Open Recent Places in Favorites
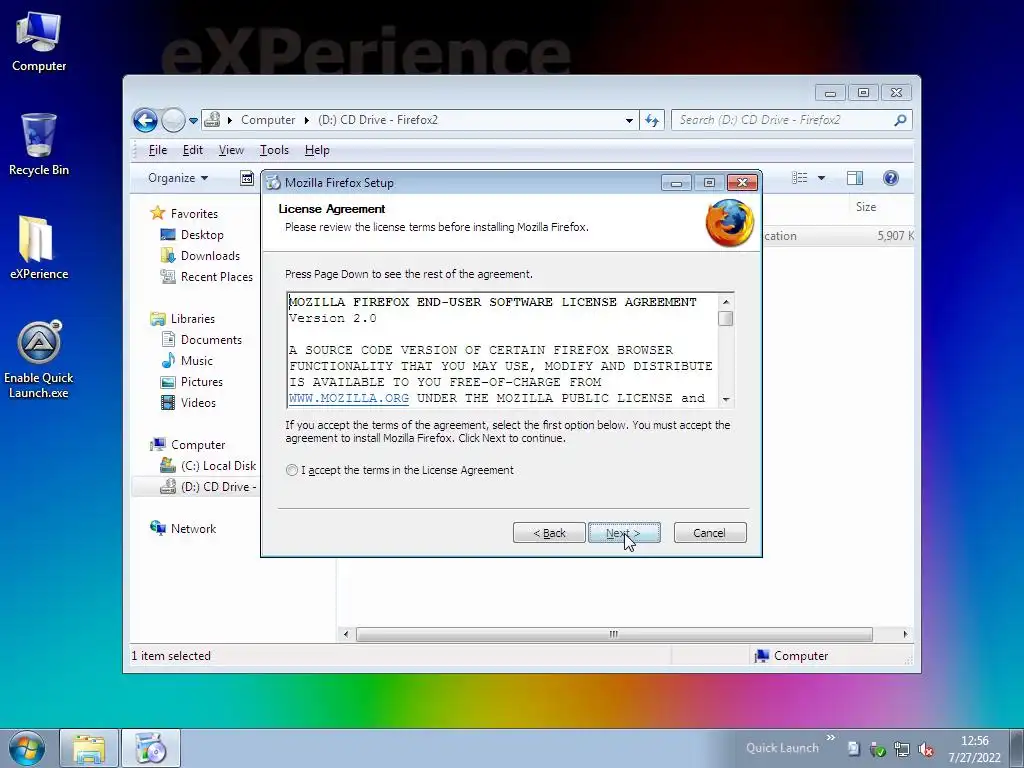Screen dimensions: 1024x768 coord(216,277)
